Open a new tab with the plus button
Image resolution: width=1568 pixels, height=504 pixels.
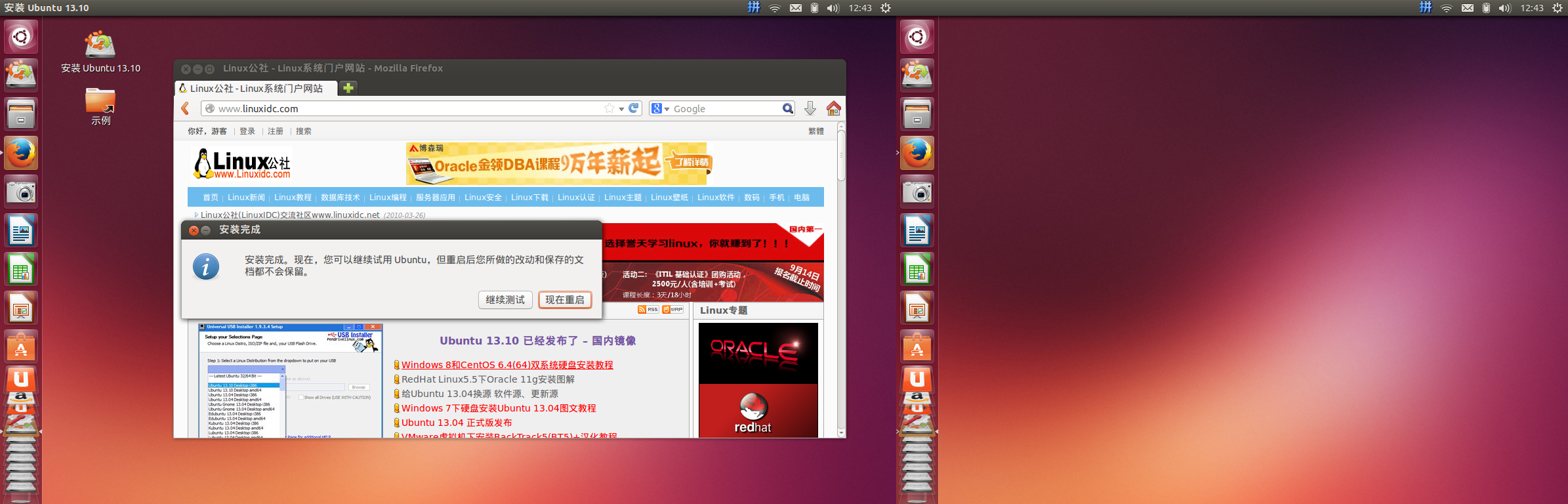(x=348, y=87)
